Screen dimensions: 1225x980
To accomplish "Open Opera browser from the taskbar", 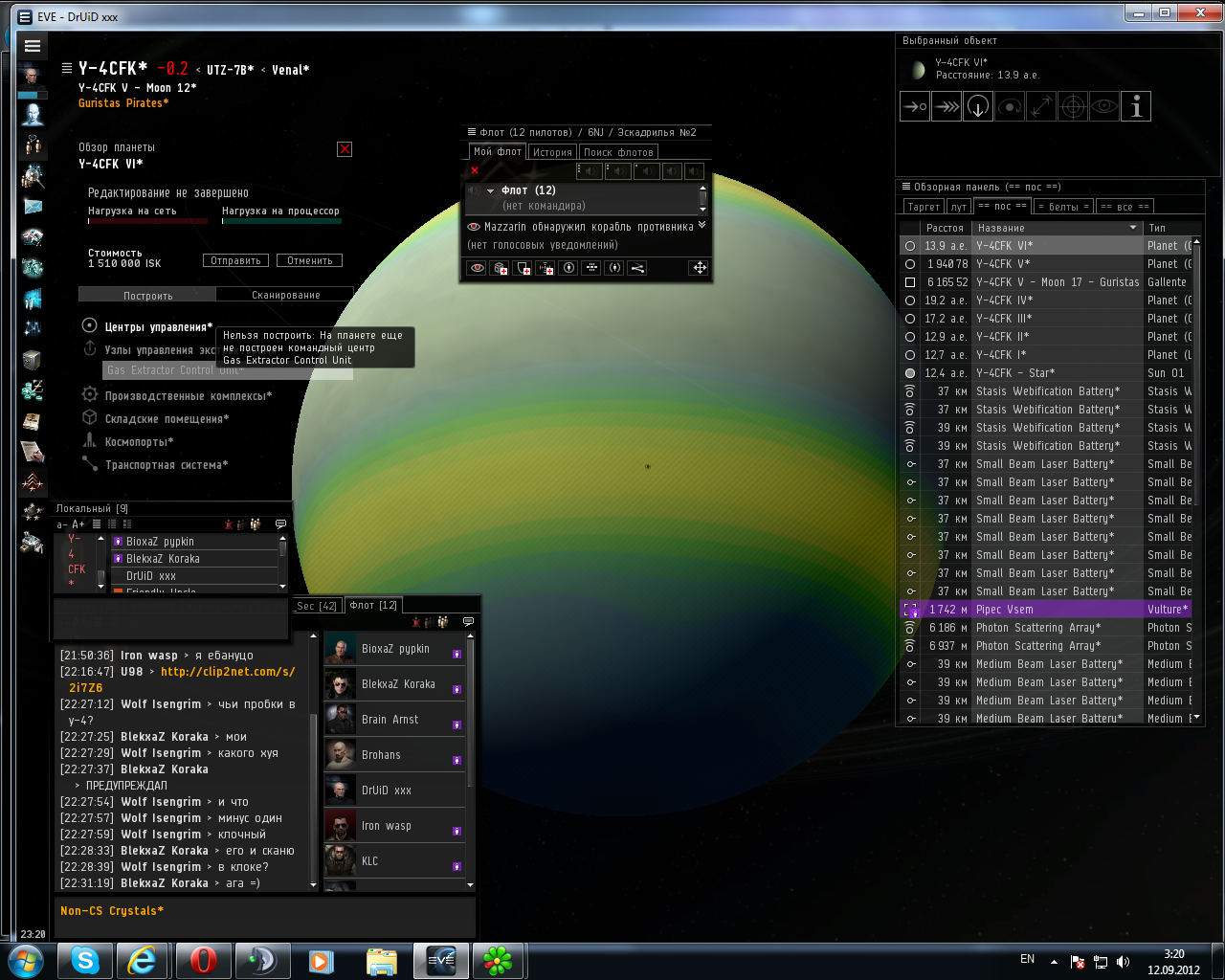I will pyautogui.click(x=203, y=960).
